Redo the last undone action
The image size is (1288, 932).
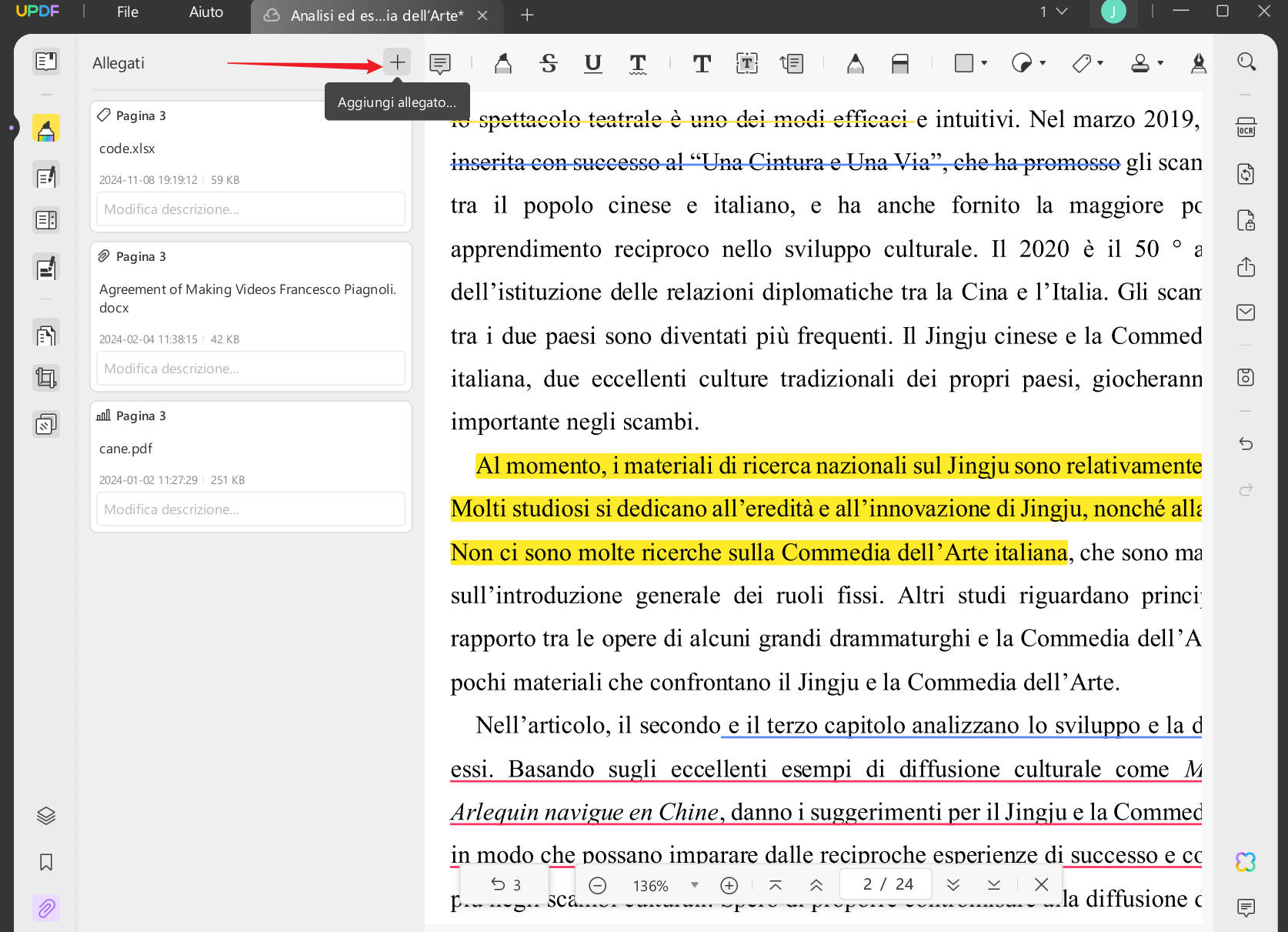click(1246, 489)
